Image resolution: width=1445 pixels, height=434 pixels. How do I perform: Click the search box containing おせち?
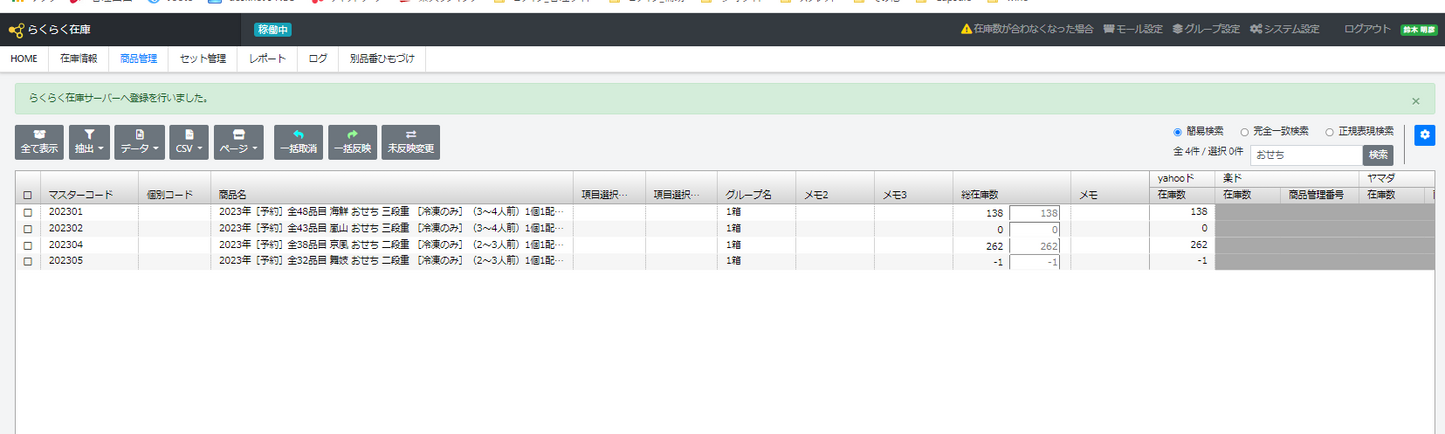click(x=1306, y=155)
